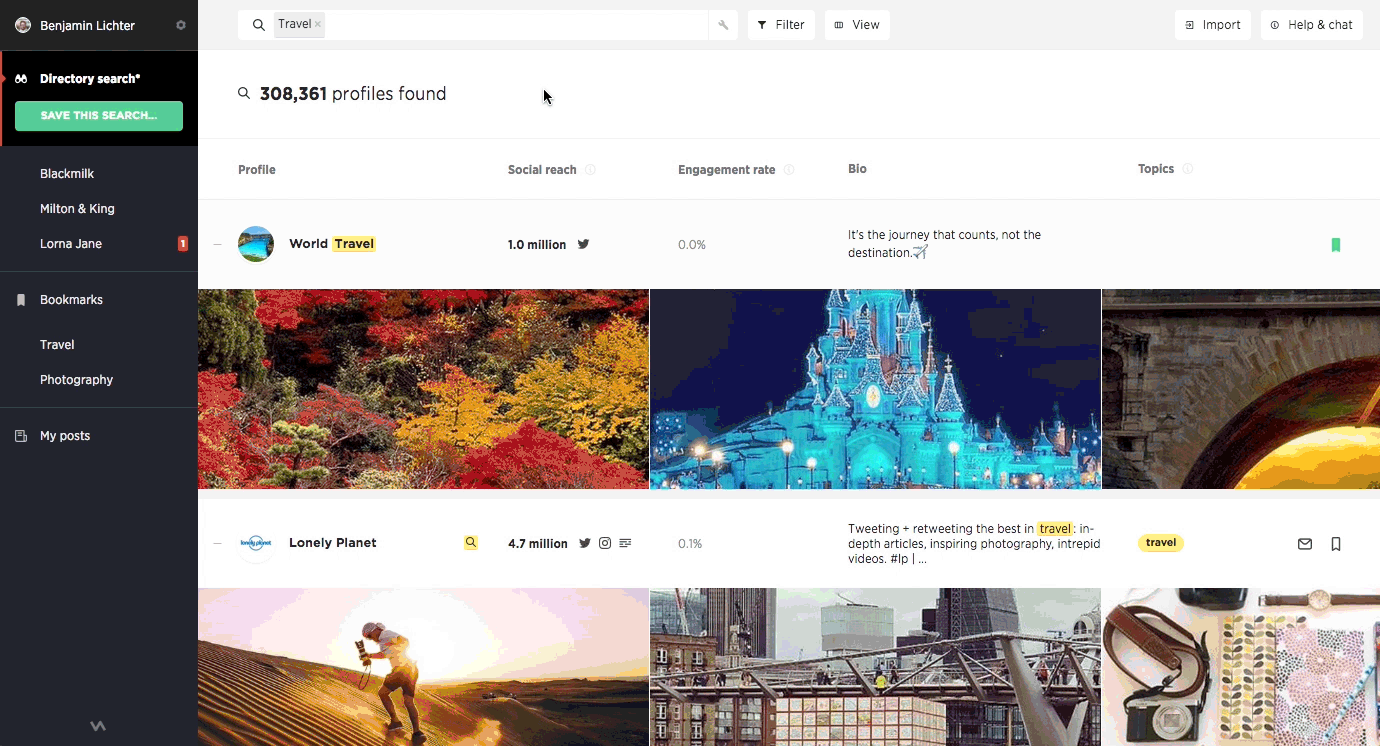The height and width of the screenshot is (746, 1380).
Task: Show info icon next to Social reach
Action: pyautogui.click(x=590, y=170)
